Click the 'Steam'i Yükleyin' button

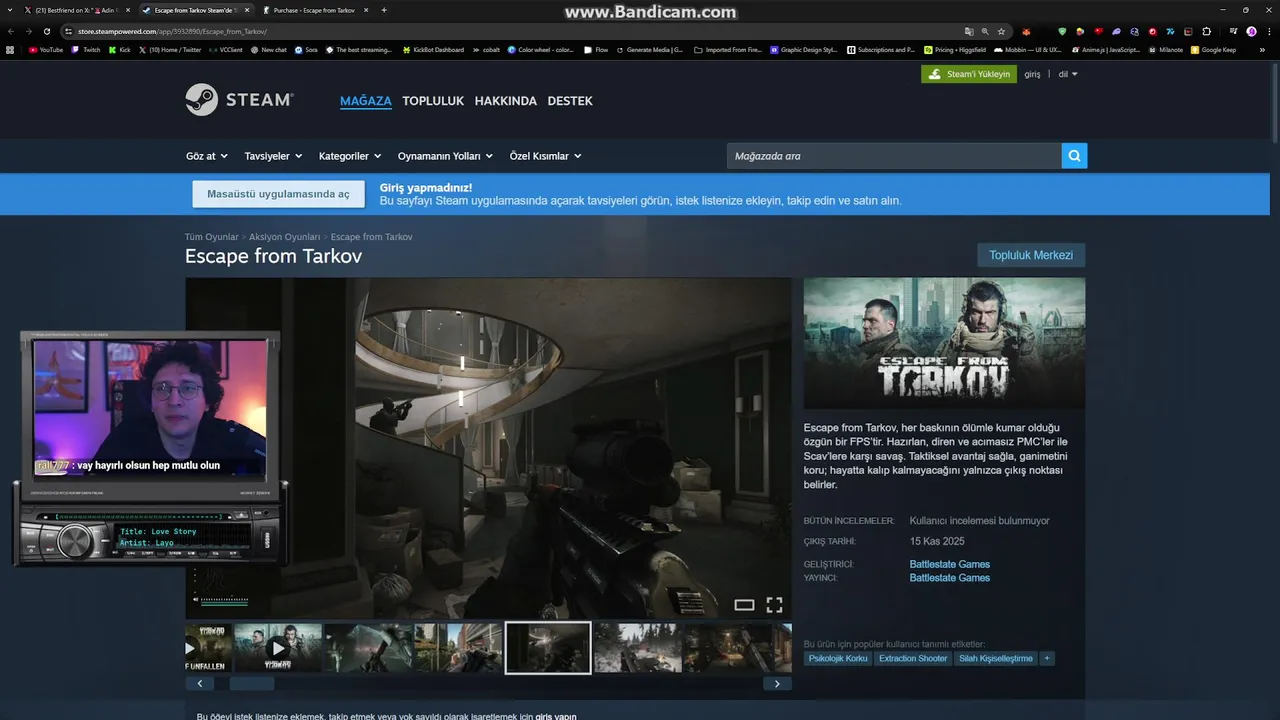pos(969,74)
